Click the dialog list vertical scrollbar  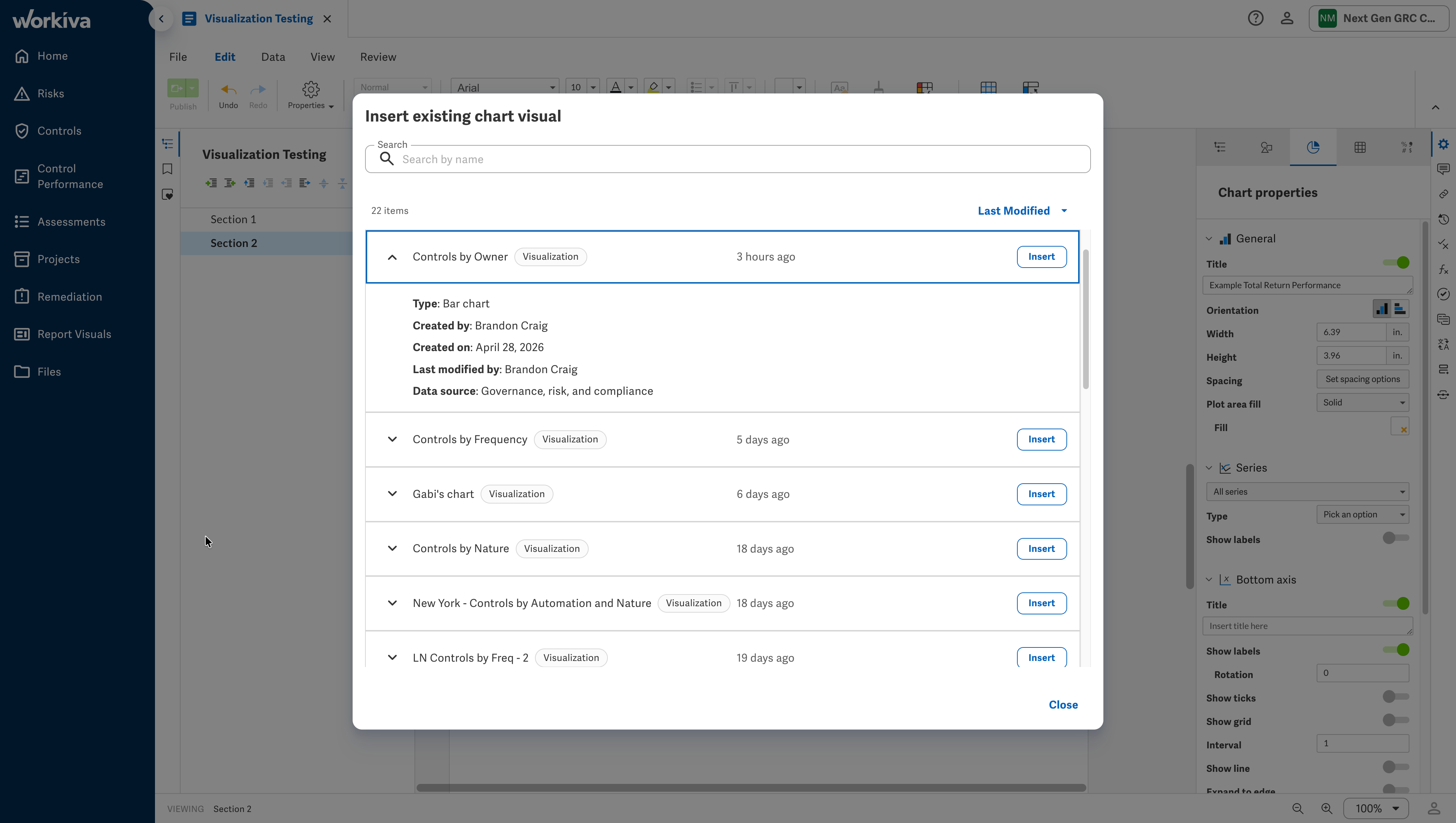(1086, 319)
